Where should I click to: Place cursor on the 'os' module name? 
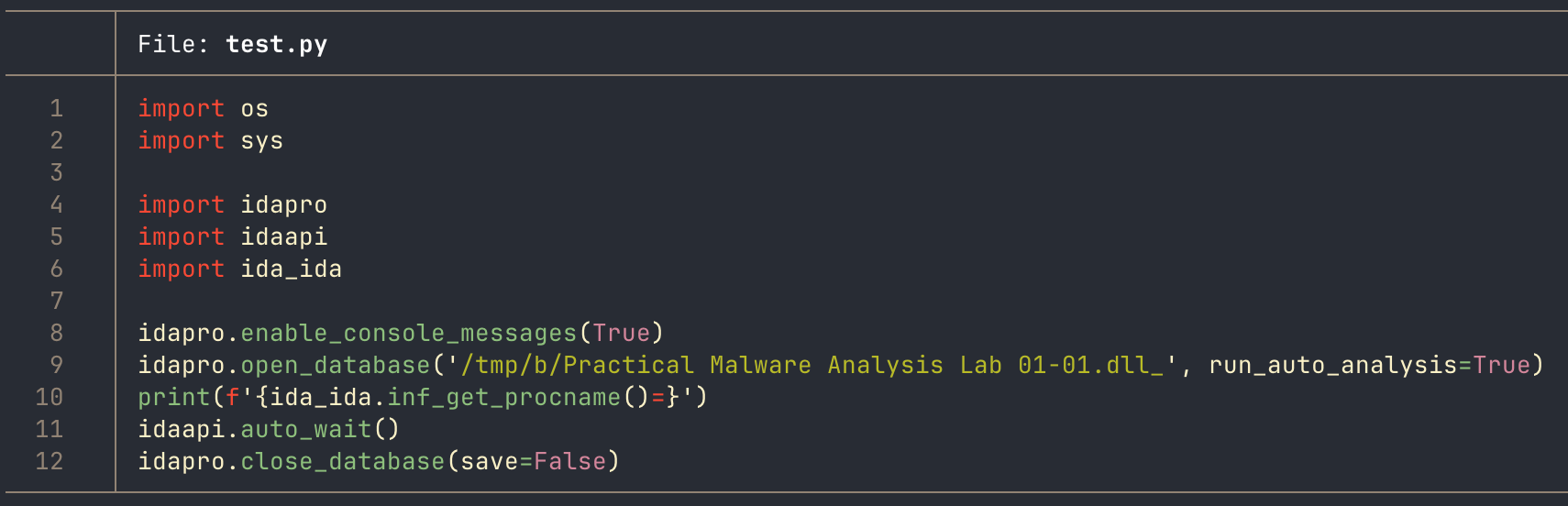click(x=254, y=108)
